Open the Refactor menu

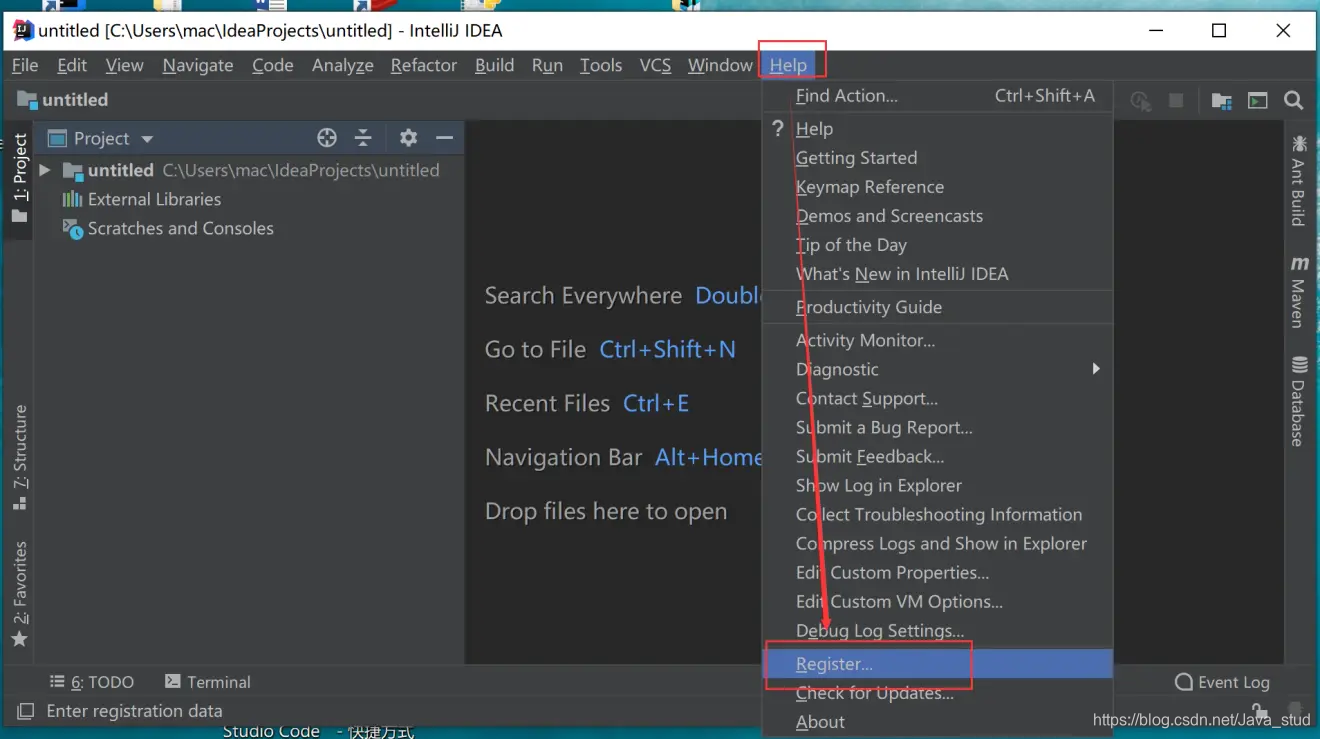424,65
